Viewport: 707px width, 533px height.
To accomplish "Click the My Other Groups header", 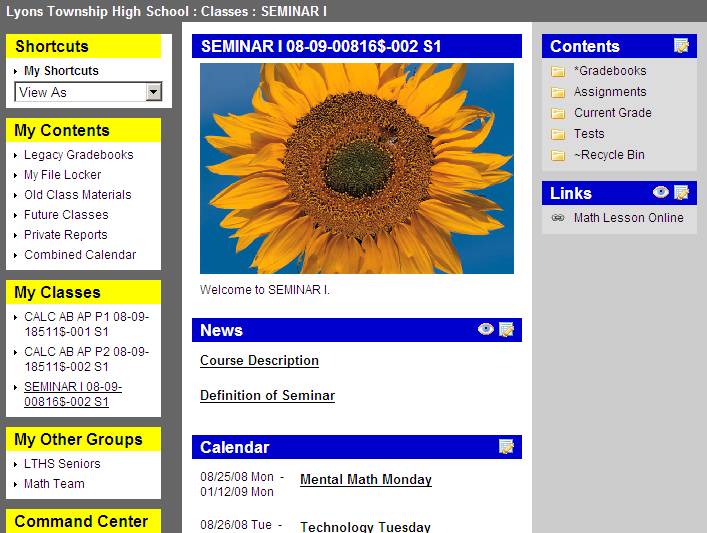I will coord(83,439).
